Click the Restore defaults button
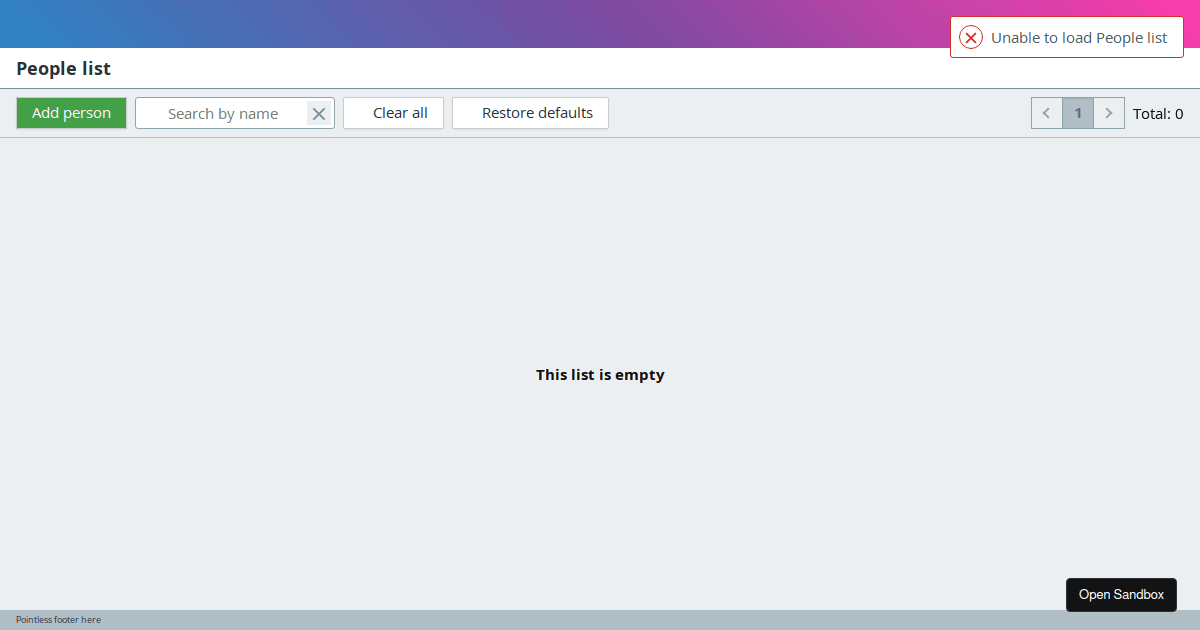The height and width of the screenshot is (630, 1200). click(530, 113)
